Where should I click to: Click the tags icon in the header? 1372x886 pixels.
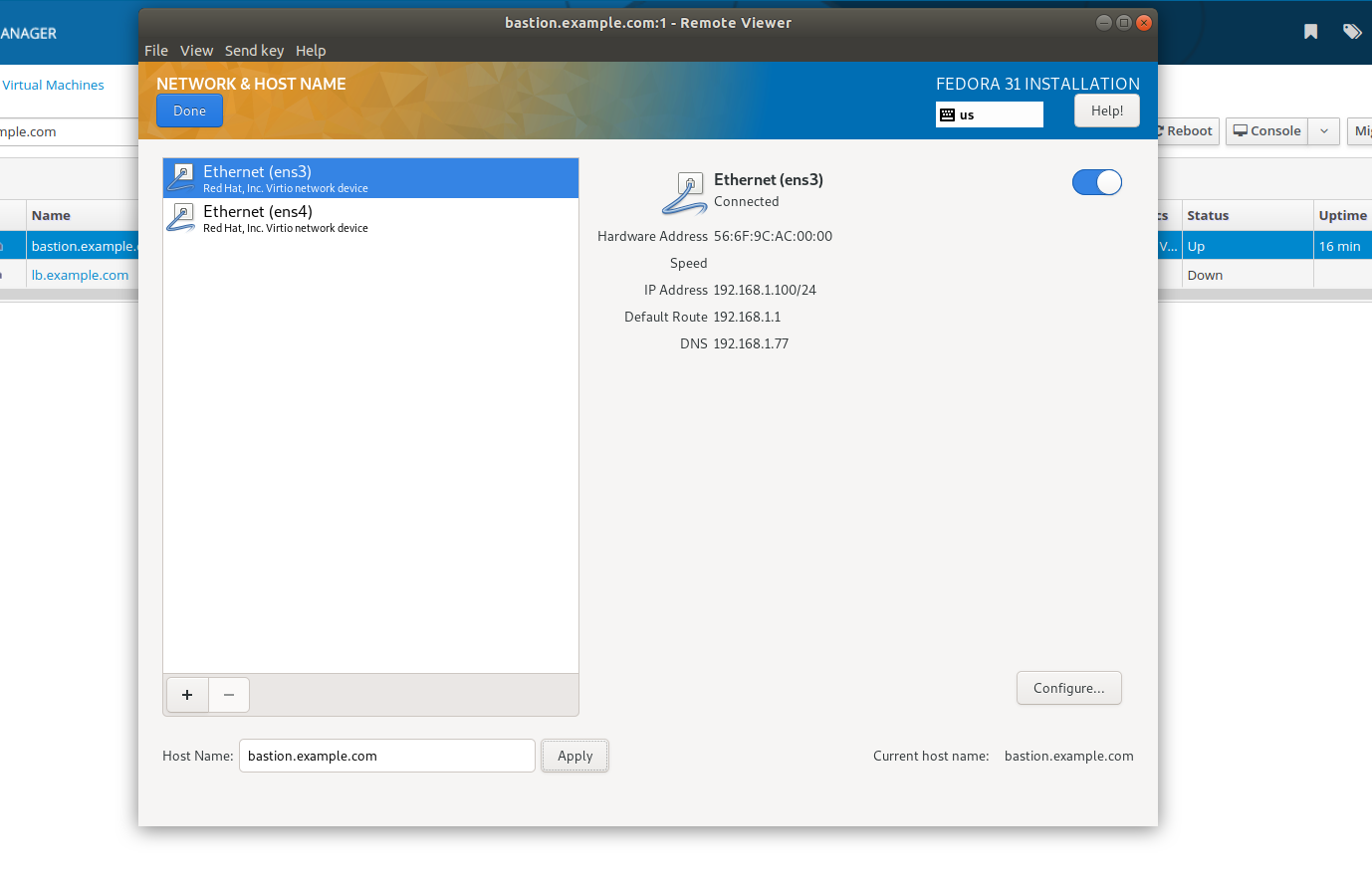pos(1352,32)
